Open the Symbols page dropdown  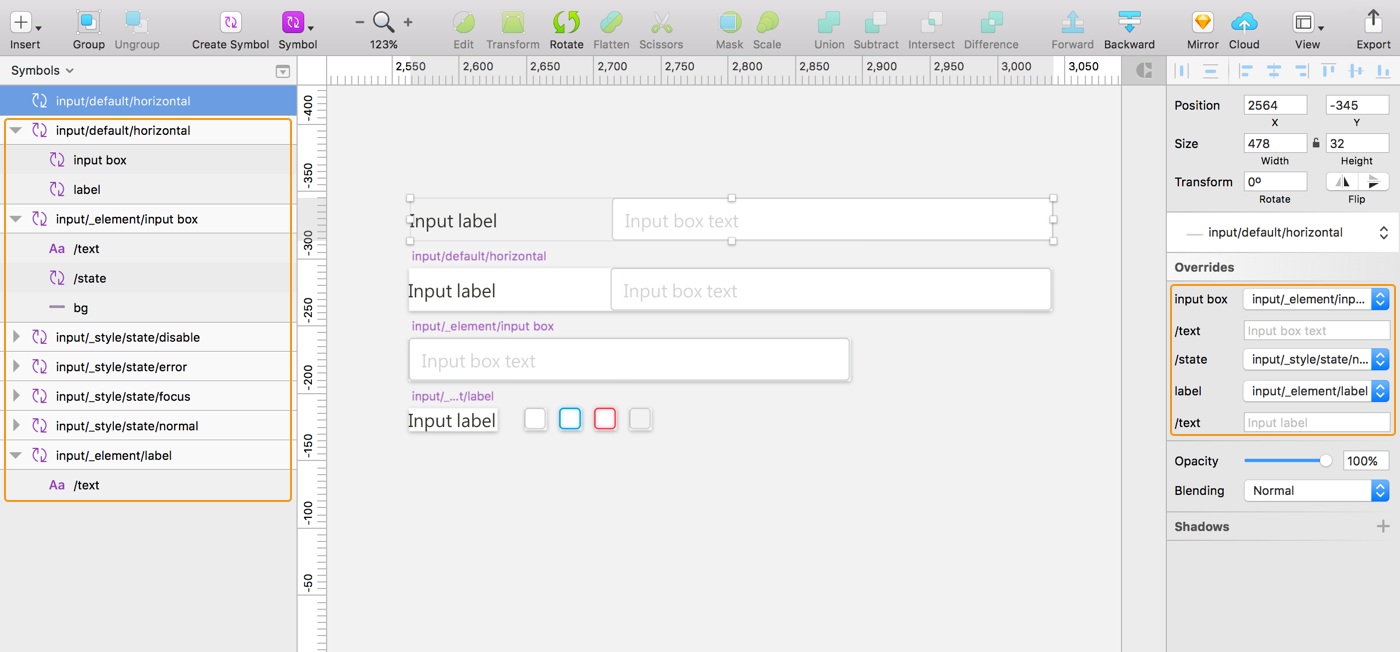point(42,71)
